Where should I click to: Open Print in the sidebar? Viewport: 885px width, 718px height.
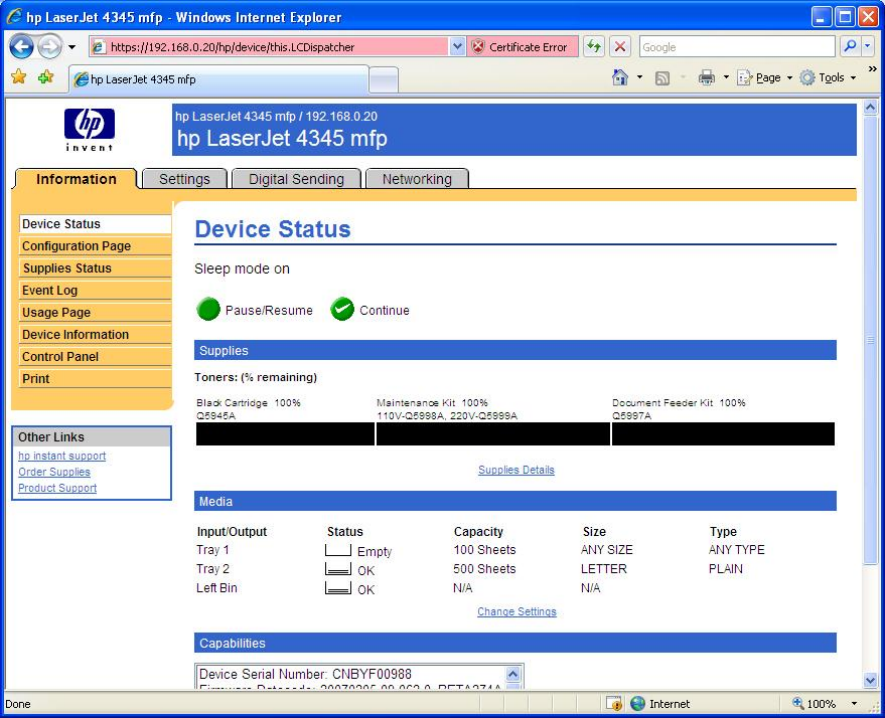[95, 378]
